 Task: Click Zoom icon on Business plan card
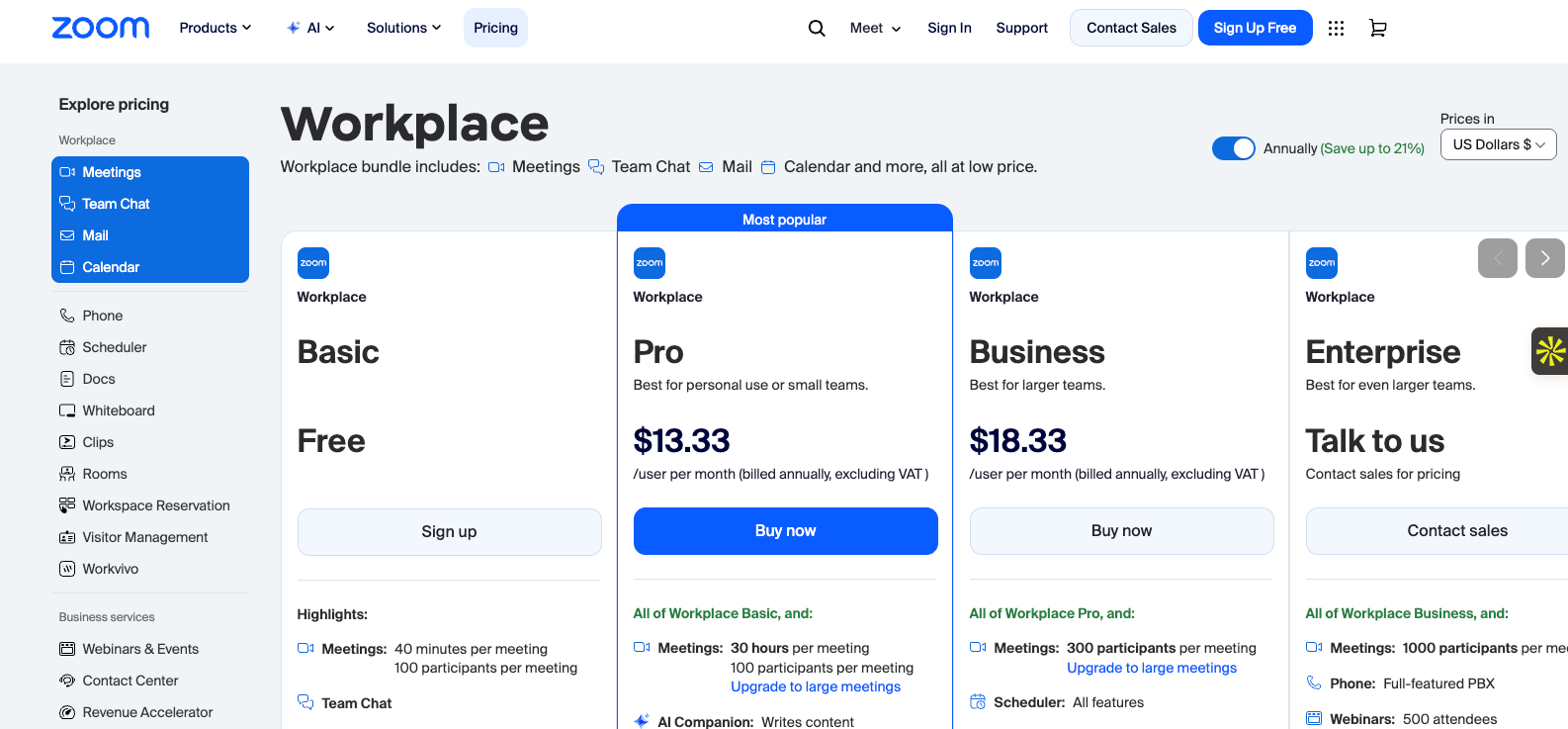986,263
